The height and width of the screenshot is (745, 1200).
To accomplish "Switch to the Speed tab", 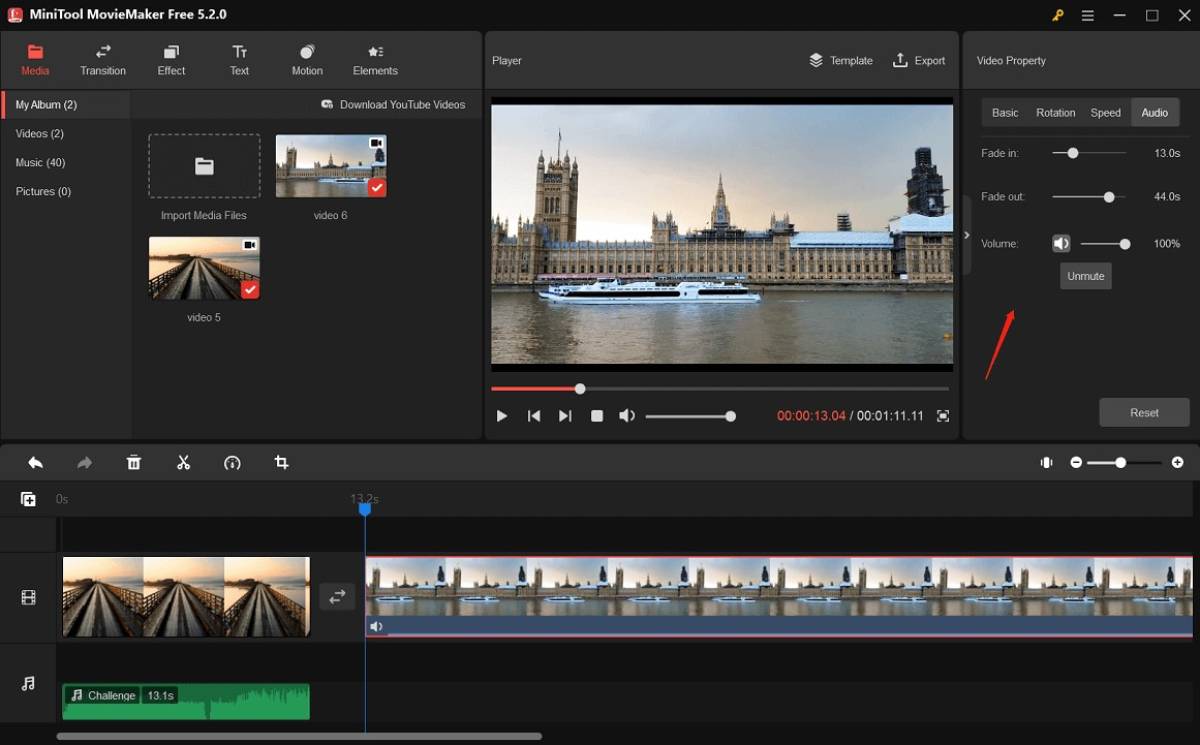I will 1105,113.
